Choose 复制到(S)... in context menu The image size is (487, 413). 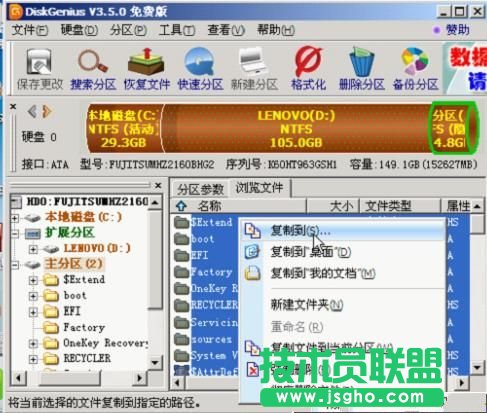(343, 230)
